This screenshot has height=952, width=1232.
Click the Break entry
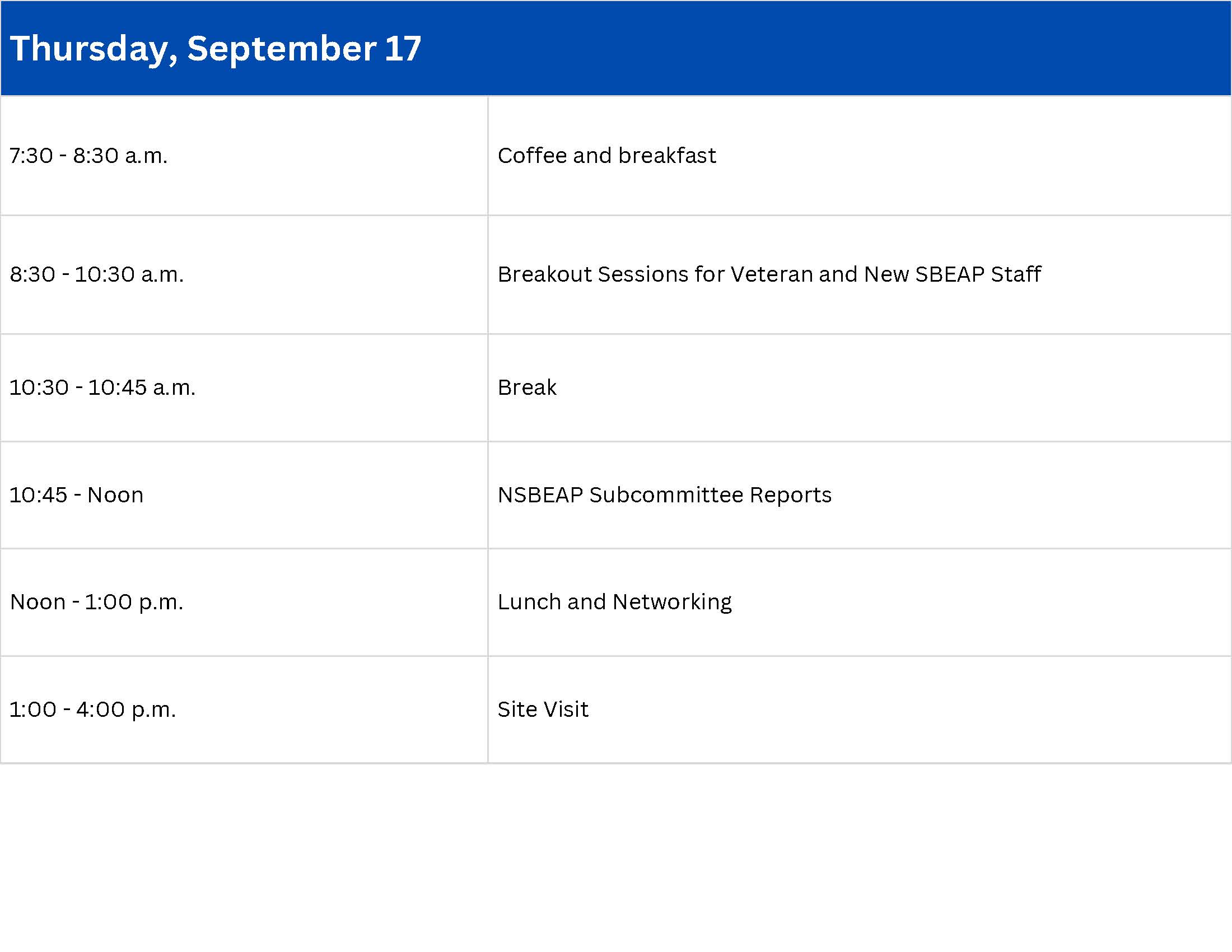click(527, 388)
